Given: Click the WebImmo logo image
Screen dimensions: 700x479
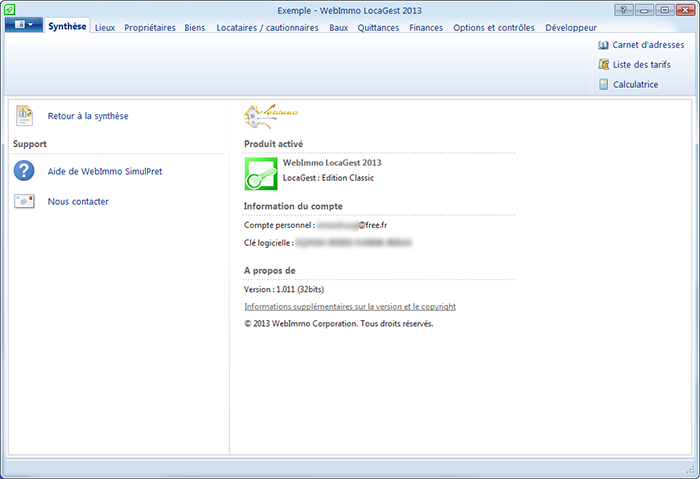Looking at the screenshot, I should pyautogui.click(x=271, y=117).
